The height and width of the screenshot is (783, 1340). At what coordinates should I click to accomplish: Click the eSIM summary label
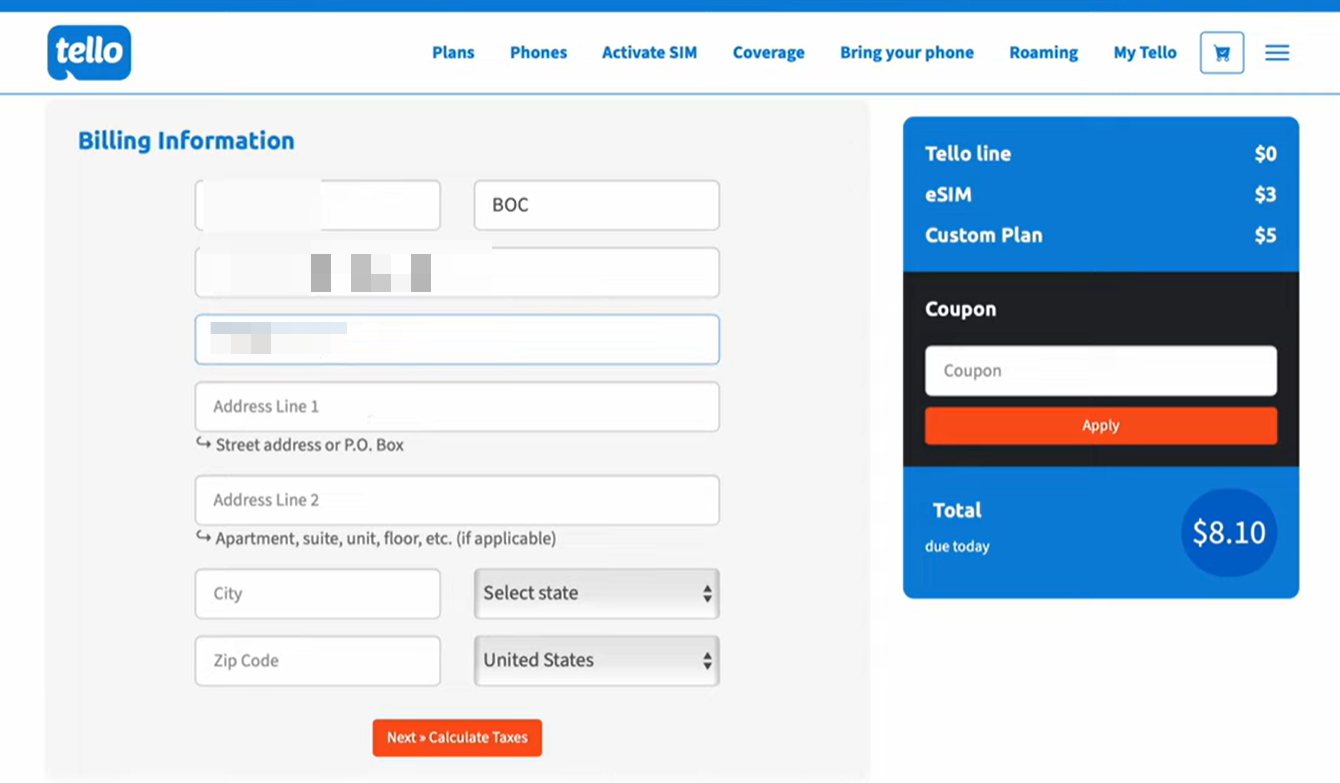coord(948,195)
